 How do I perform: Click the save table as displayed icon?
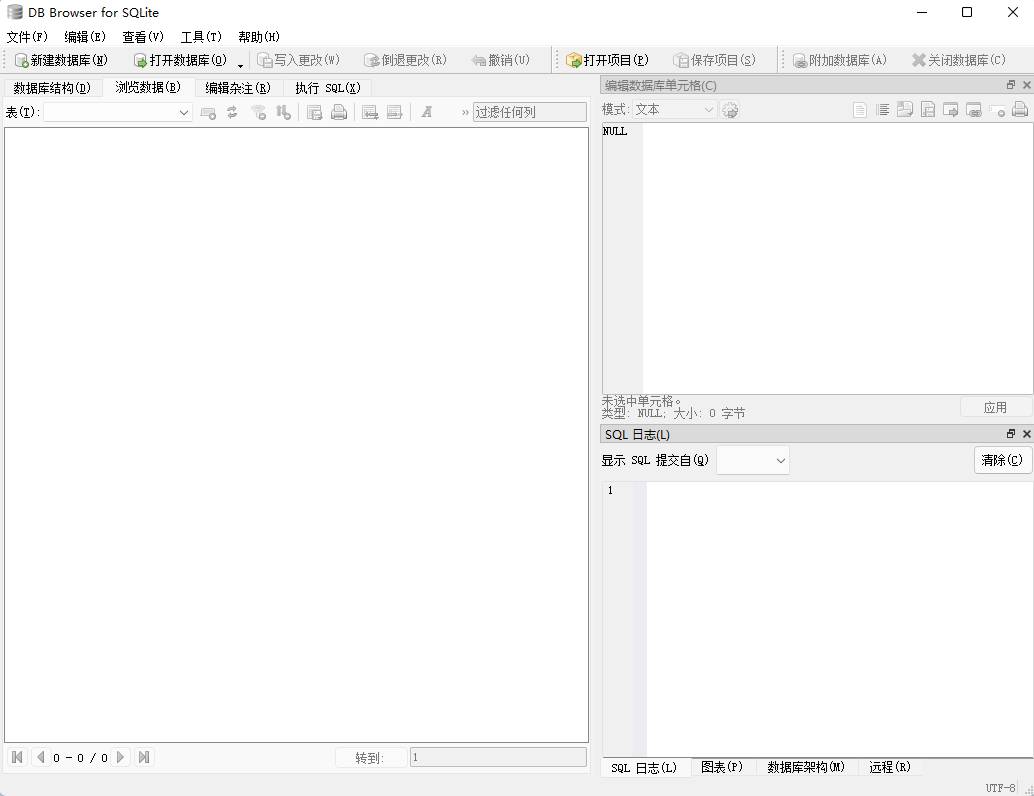coord(315,112)
